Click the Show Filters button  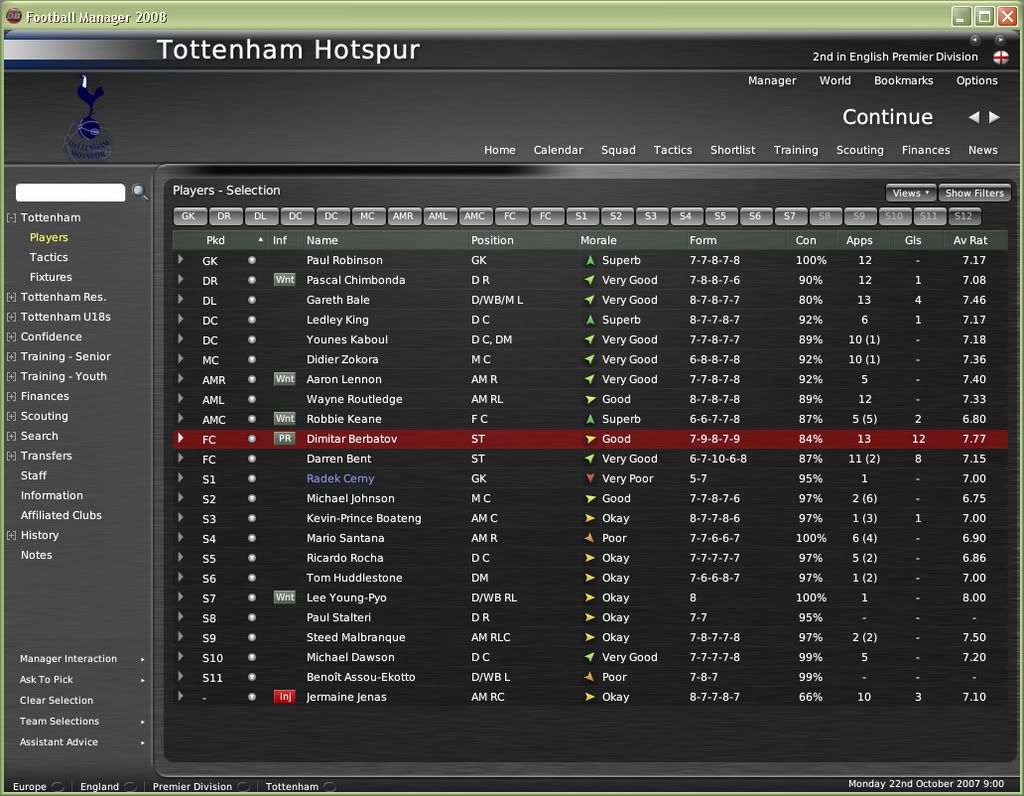974,193
